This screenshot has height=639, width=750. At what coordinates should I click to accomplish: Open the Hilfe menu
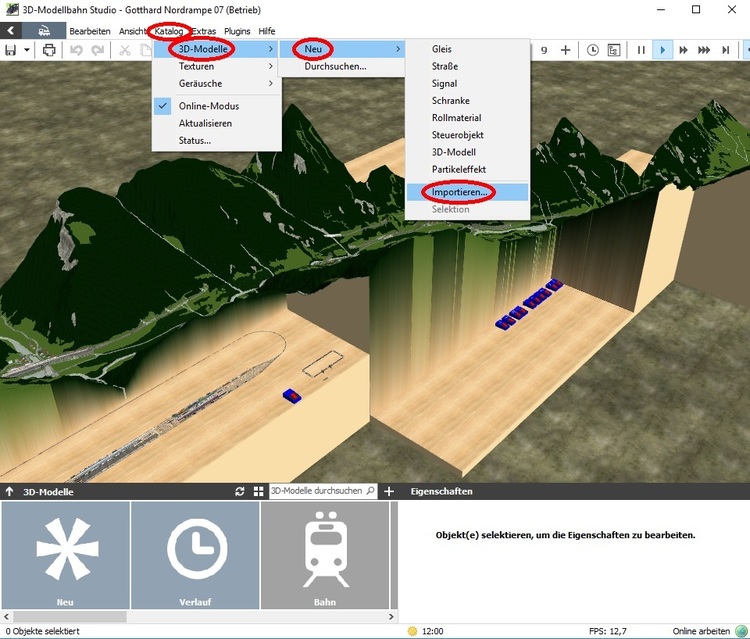(x=267, y=31)
